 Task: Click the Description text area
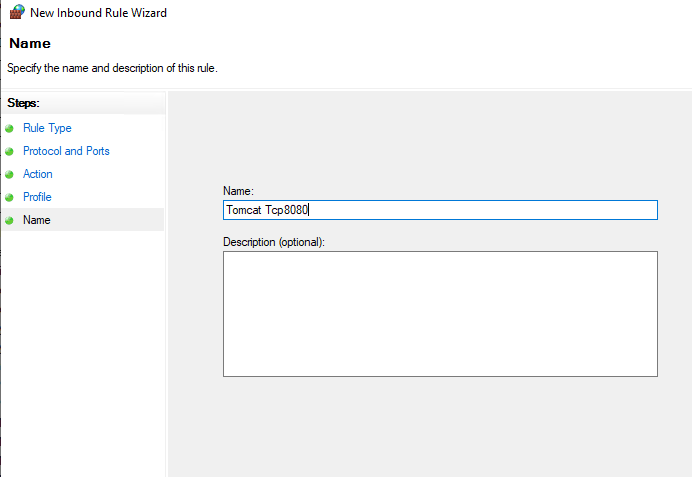coord(440,314)
